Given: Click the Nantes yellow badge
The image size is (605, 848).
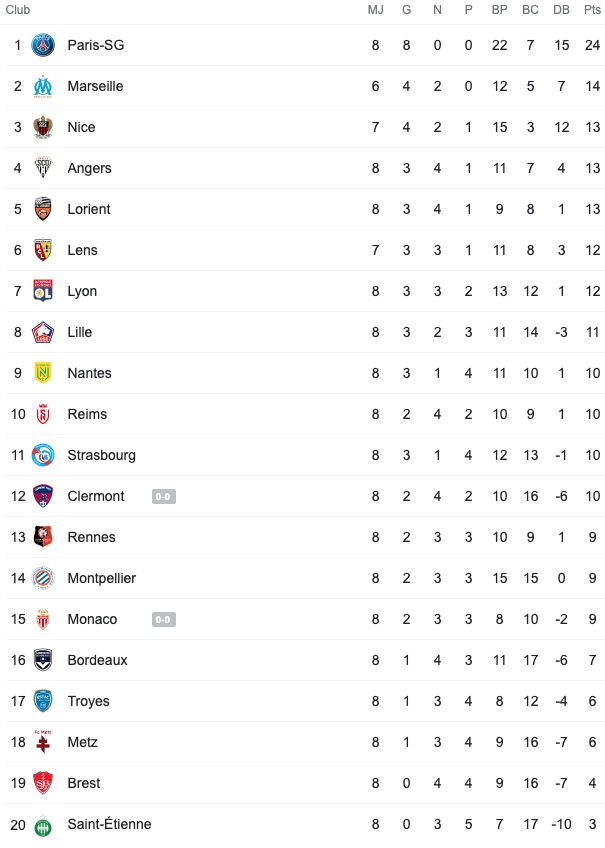Looking at the screenshot, I should [x=43, y=373].
